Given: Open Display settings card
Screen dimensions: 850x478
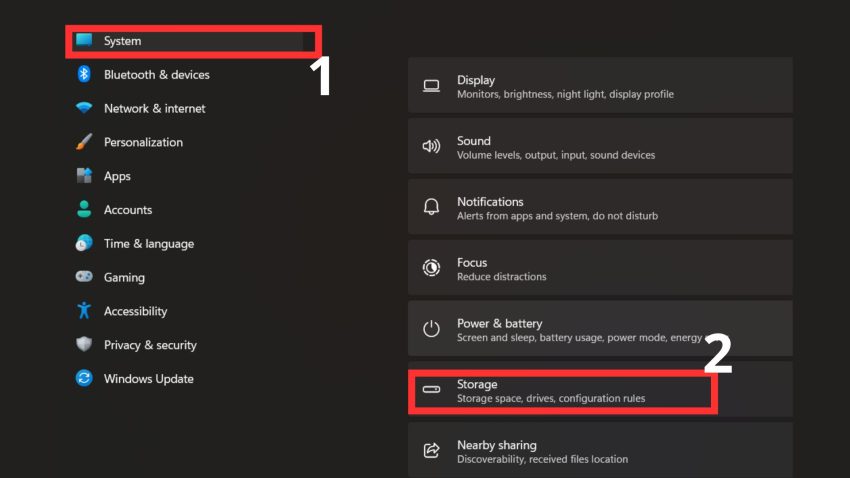Looking at the screenshot, I should tap(600, 86).
